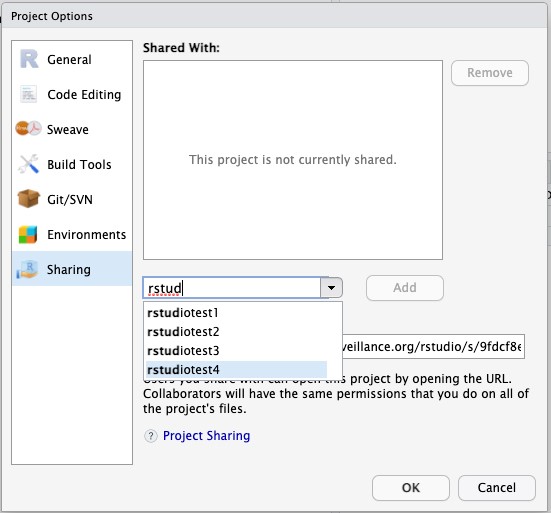The height and width of the screenshot is (513, 551).
Task: Open the Environments section
Action: tap(72, 234)
